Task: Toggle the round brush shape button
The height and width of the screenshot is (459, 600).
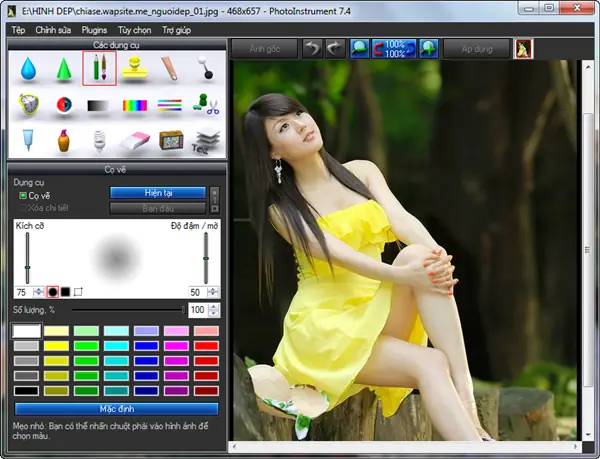Action: (52, 292)
